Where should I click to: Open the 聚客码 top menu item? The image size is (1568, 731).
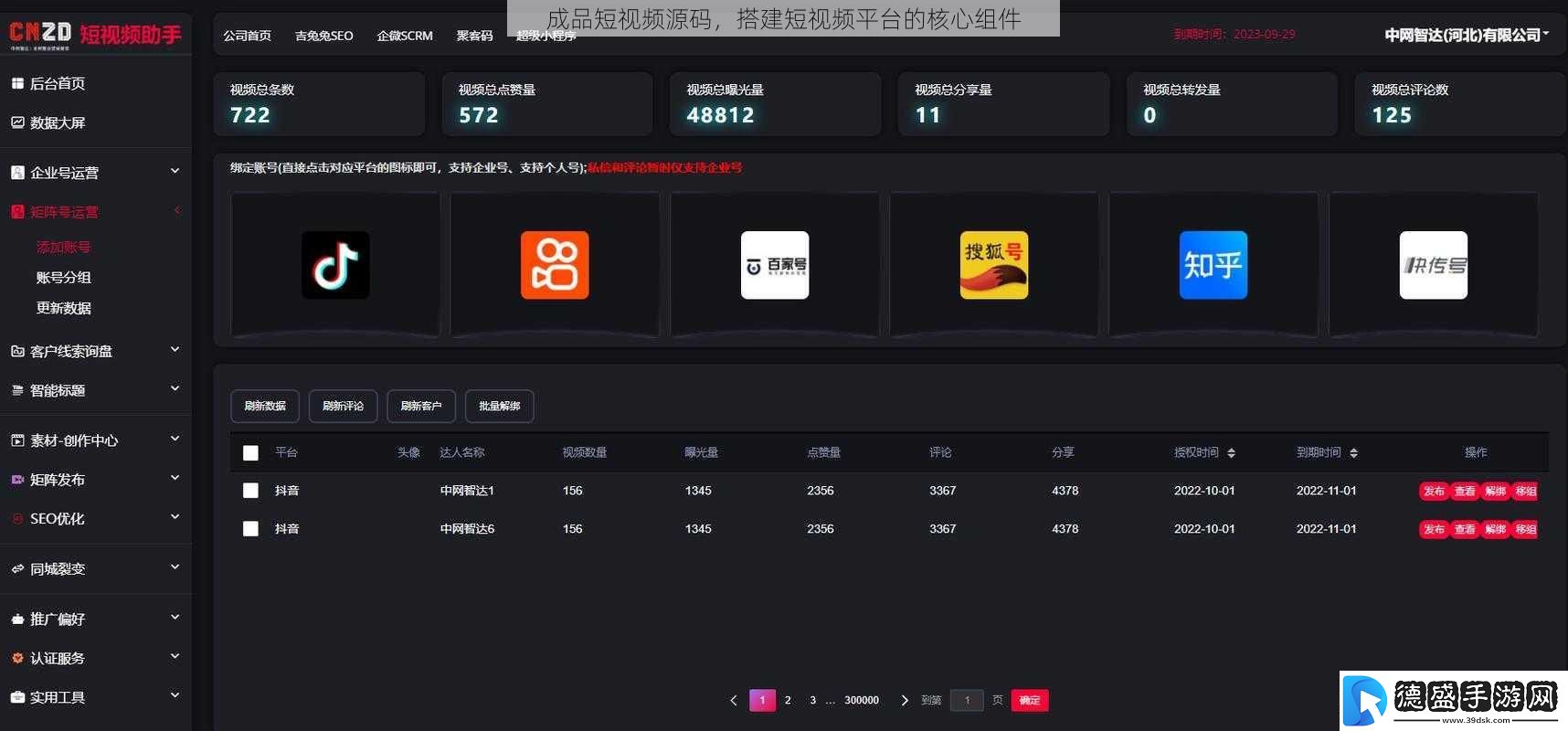[x=474, y=36]
